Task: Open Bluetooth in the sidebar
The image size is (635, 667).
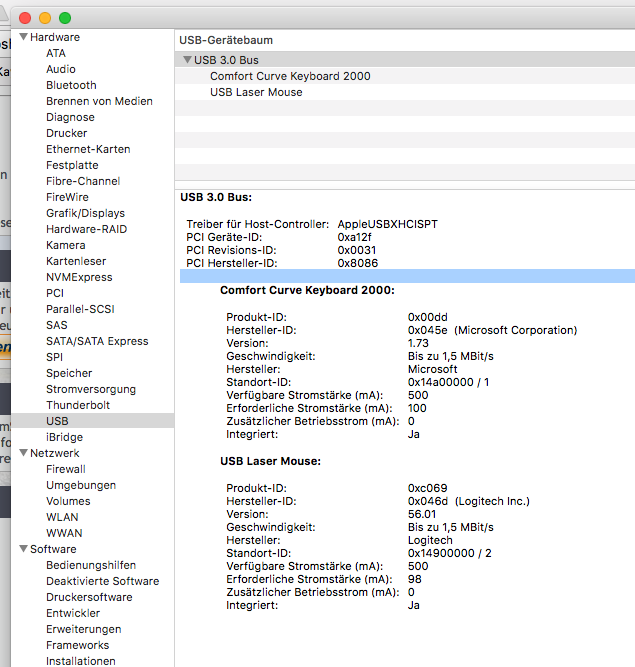Action: click(71, 85)
